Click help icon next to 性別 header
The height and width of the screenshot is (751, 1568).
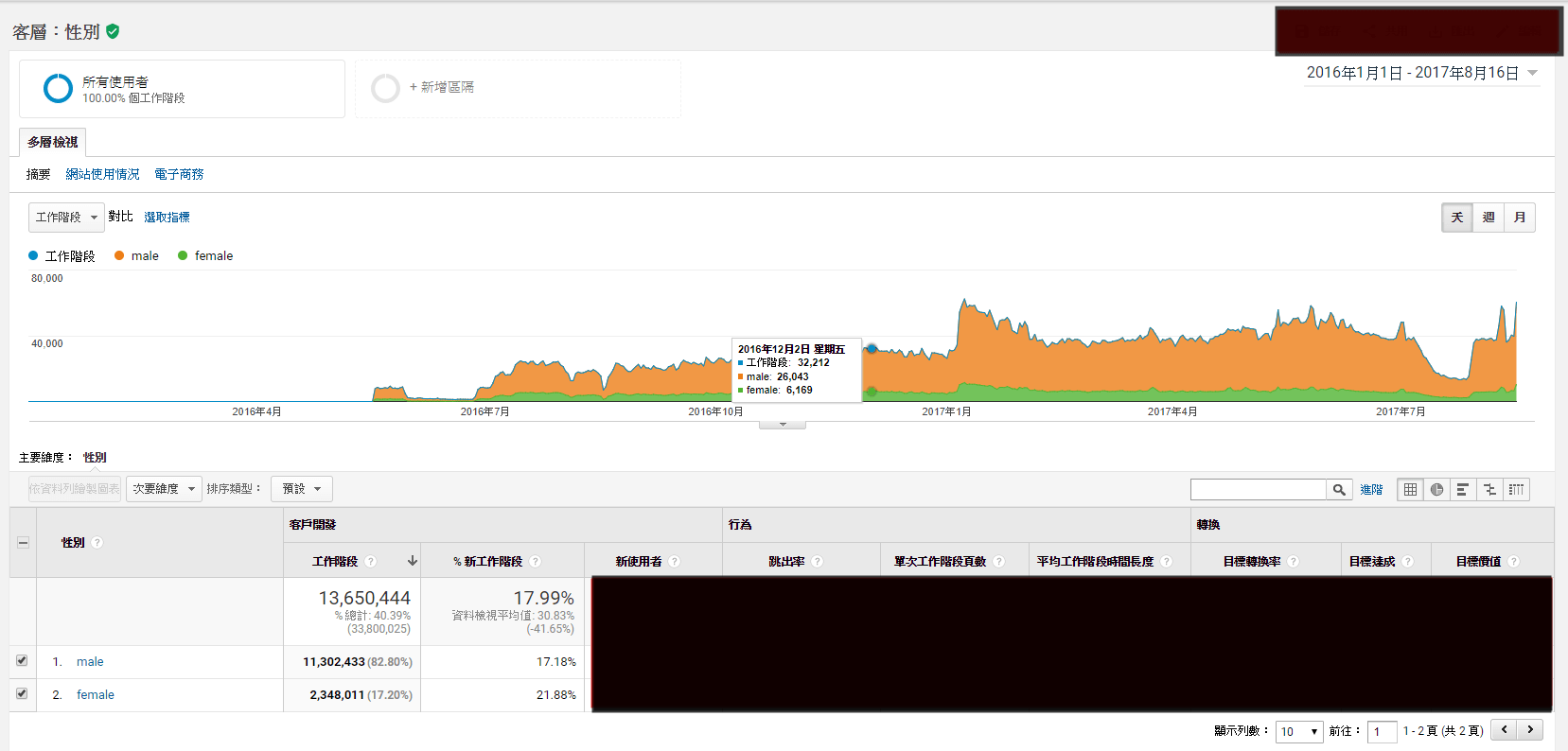(97, 543)
